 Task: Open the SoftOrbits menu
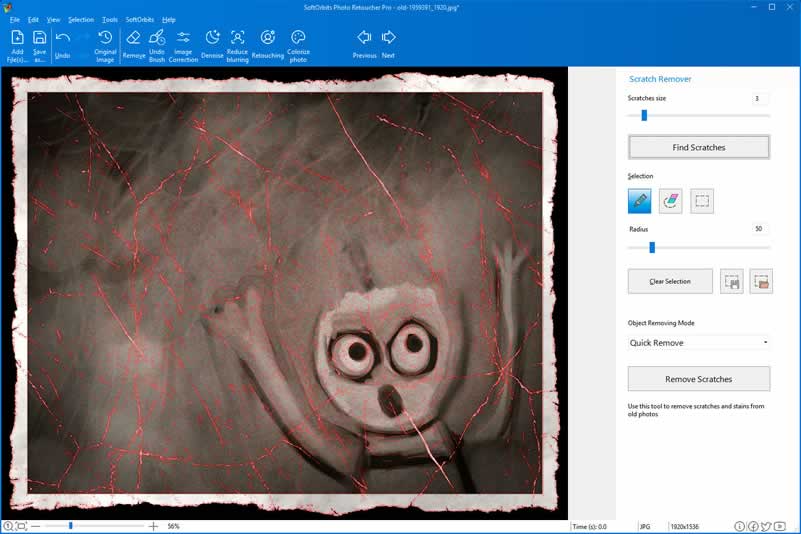click(x=139, y=19)
